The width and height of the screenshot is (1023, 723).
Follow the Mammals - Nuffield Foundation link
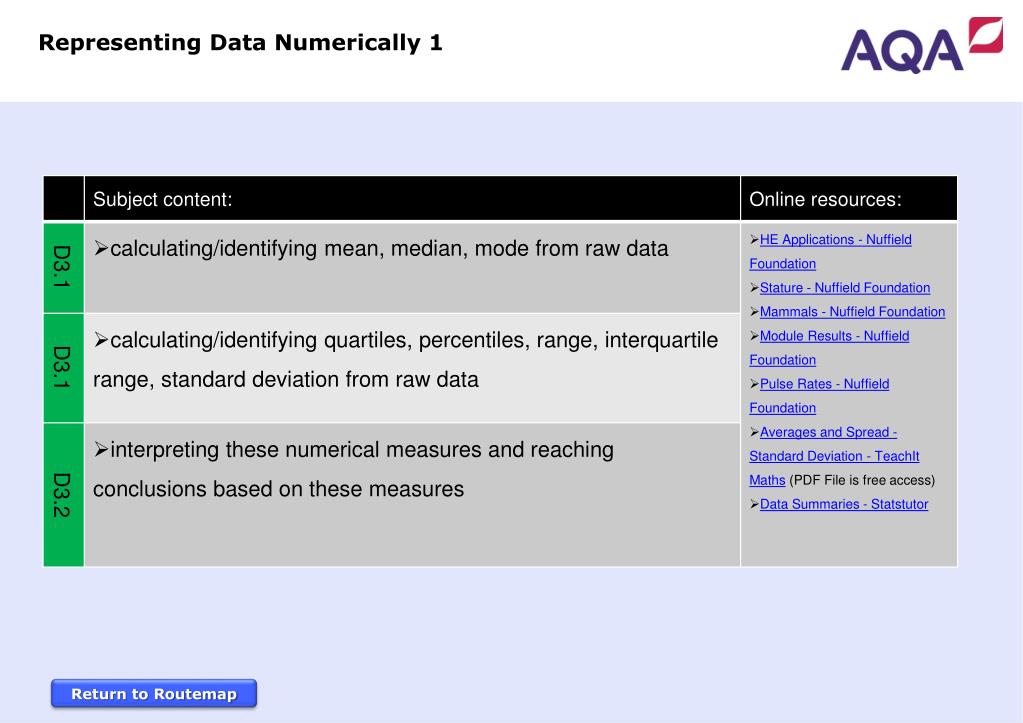coord(852,312)
